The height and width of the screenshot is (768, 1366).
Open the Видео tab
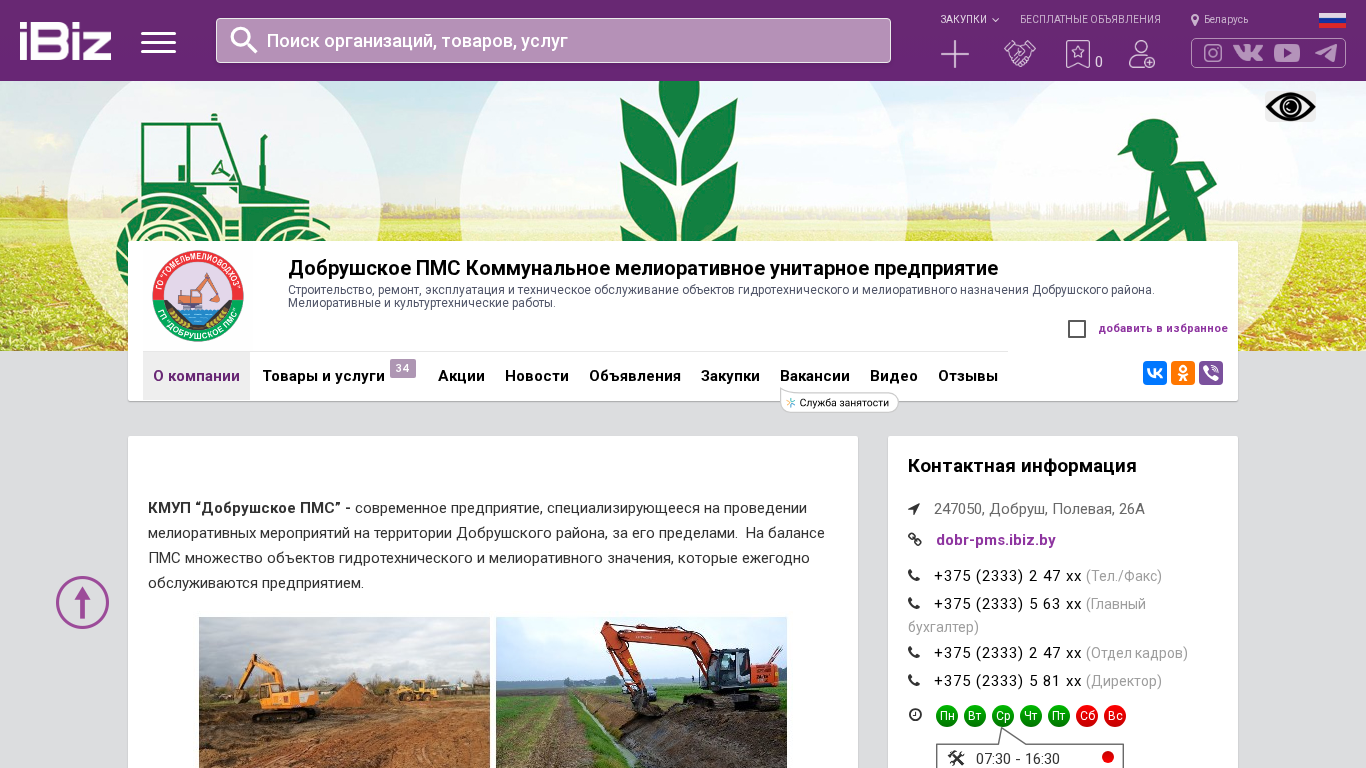pyautogui.click(x=894, y=376)
